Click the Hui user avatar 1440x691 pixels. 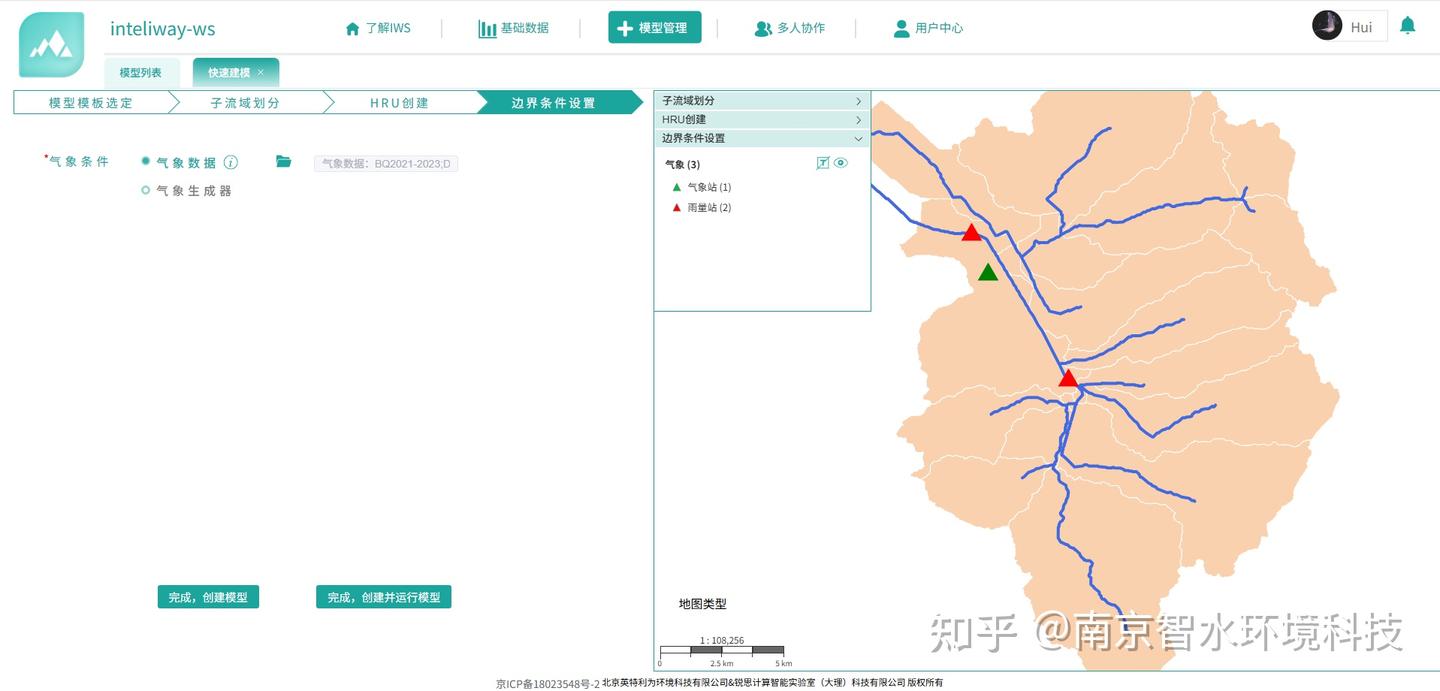(1327, 26)
